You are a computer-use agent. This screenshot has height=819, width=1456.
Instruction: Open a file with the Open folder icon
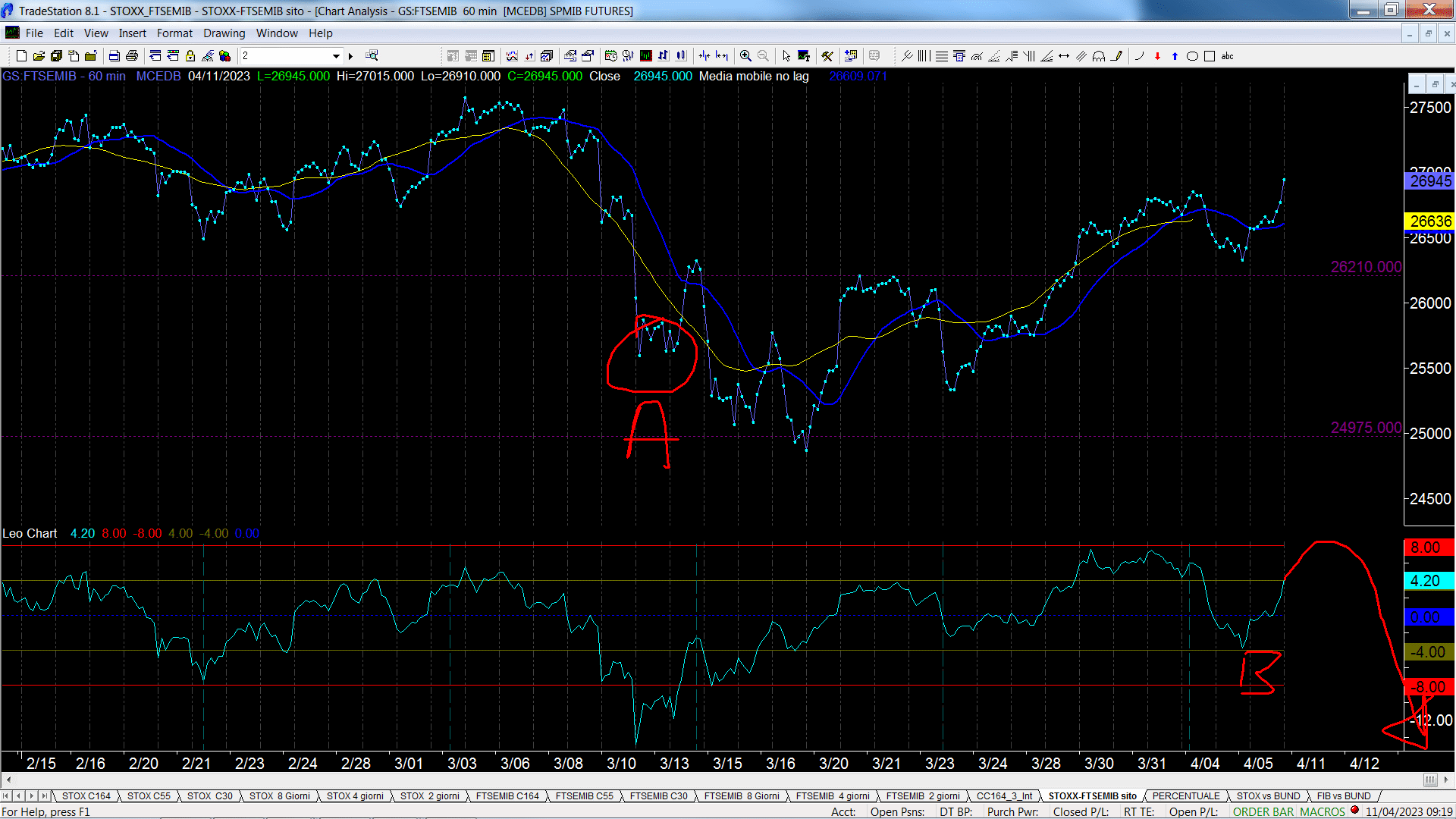click(39, 56)
